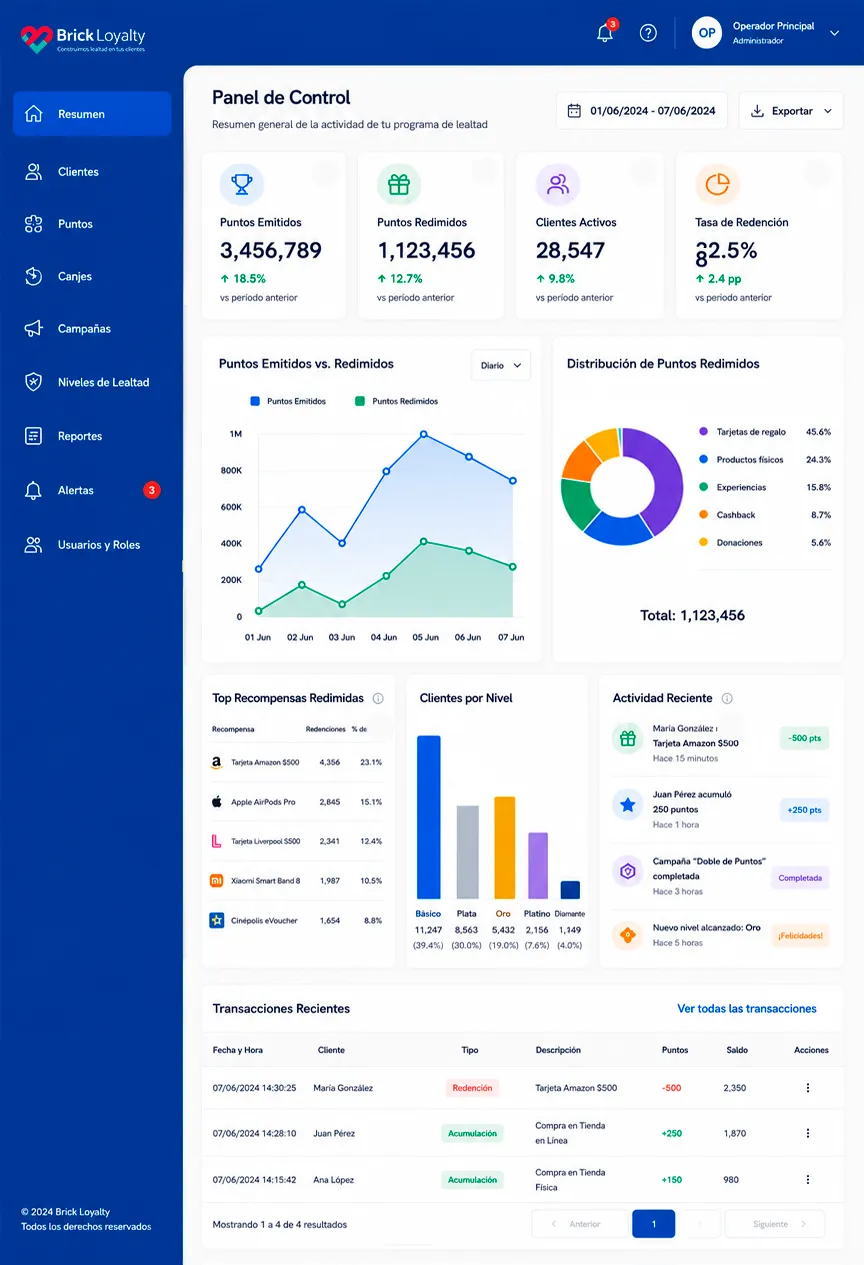Click Ver todas las transacciones link
Screen dimensions: 864x1265
pyautogui.click(x=747, y=1009)
